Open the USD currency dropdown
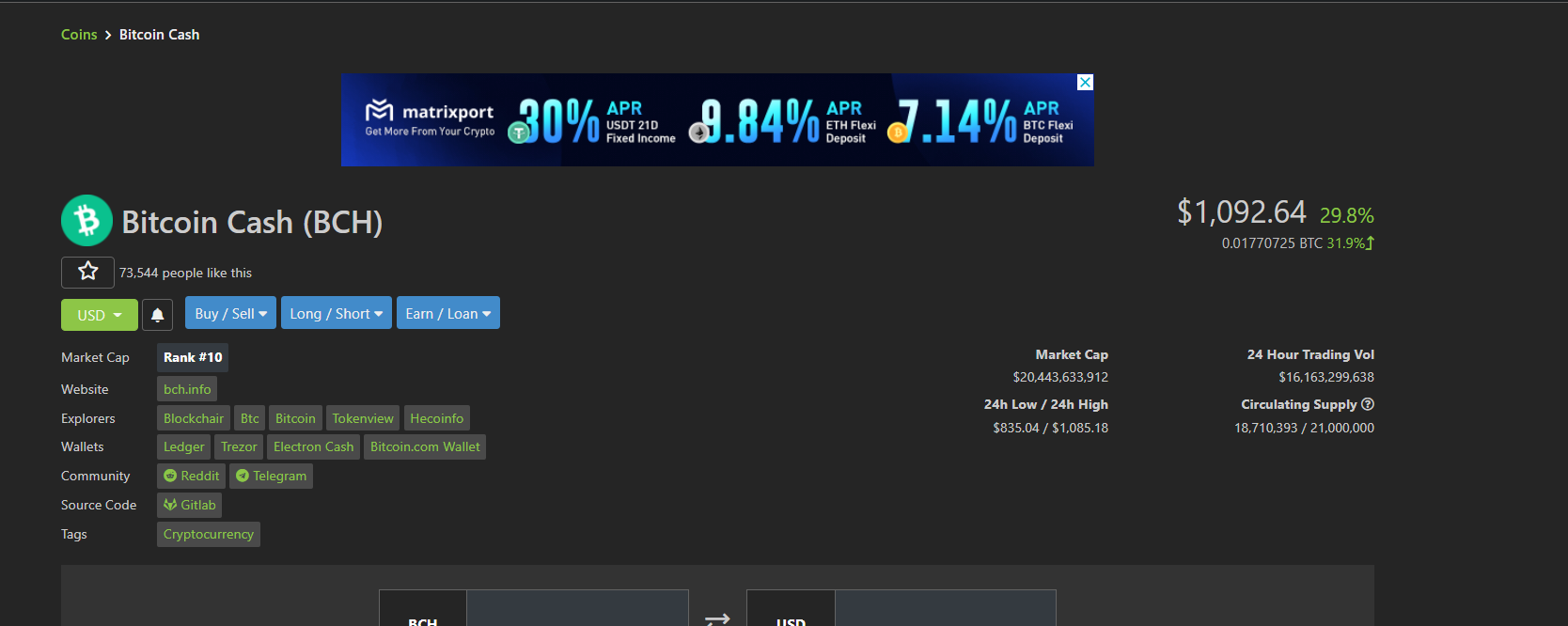Viewport: 1568px width, 626px height. pyautogui.click(x=100, y=315)
